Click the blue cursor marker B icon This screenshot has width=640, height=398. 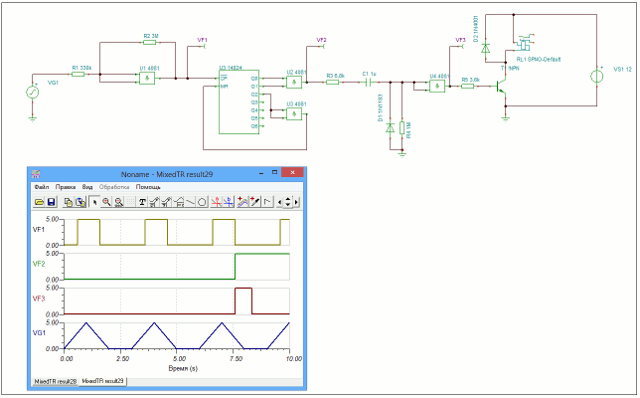229,202
